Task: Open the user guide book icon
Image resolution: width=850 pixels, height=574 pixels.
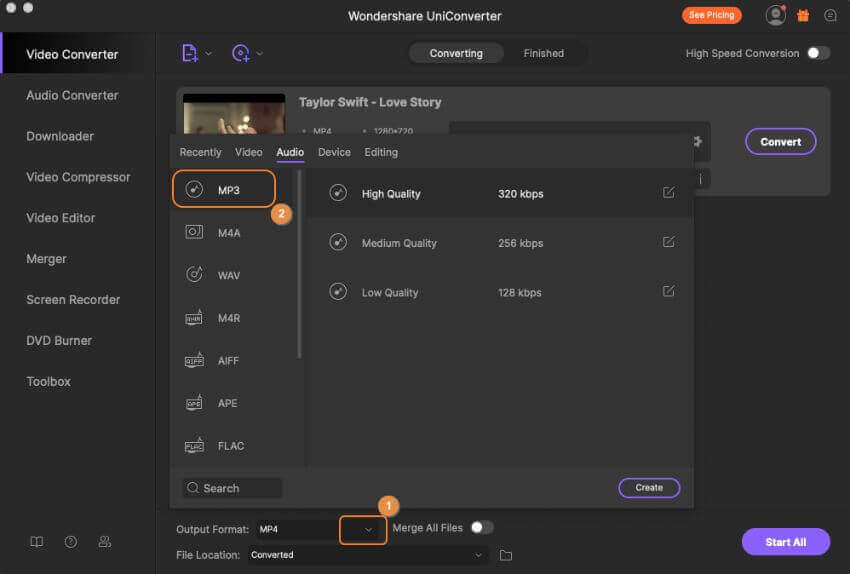Action: pyautogui.click(x=36, y=541)
